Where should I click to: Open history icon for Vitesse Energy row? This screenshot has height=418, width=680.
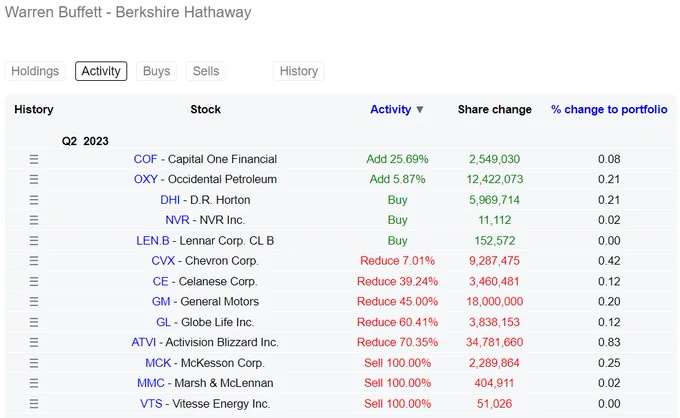click(x=34, y=404)
